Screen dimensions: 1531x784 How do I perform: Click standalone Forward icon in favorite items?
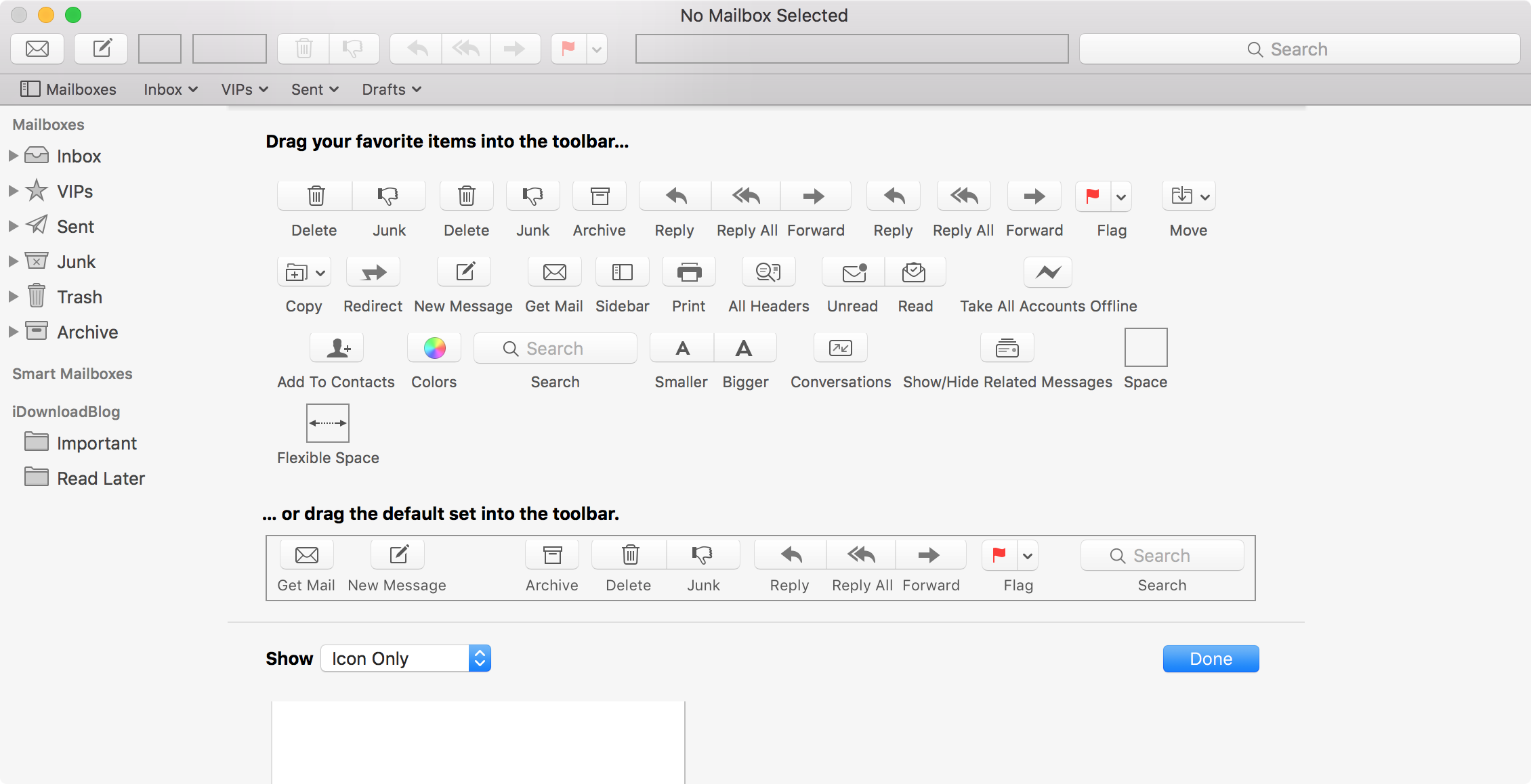1034,196
